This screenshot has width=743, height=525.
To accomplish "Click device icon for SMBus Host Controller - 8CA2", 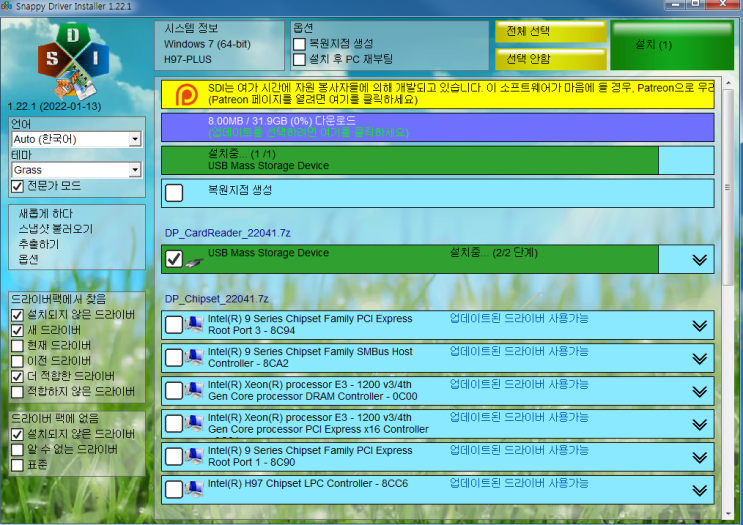I will [x=194, y=358].
